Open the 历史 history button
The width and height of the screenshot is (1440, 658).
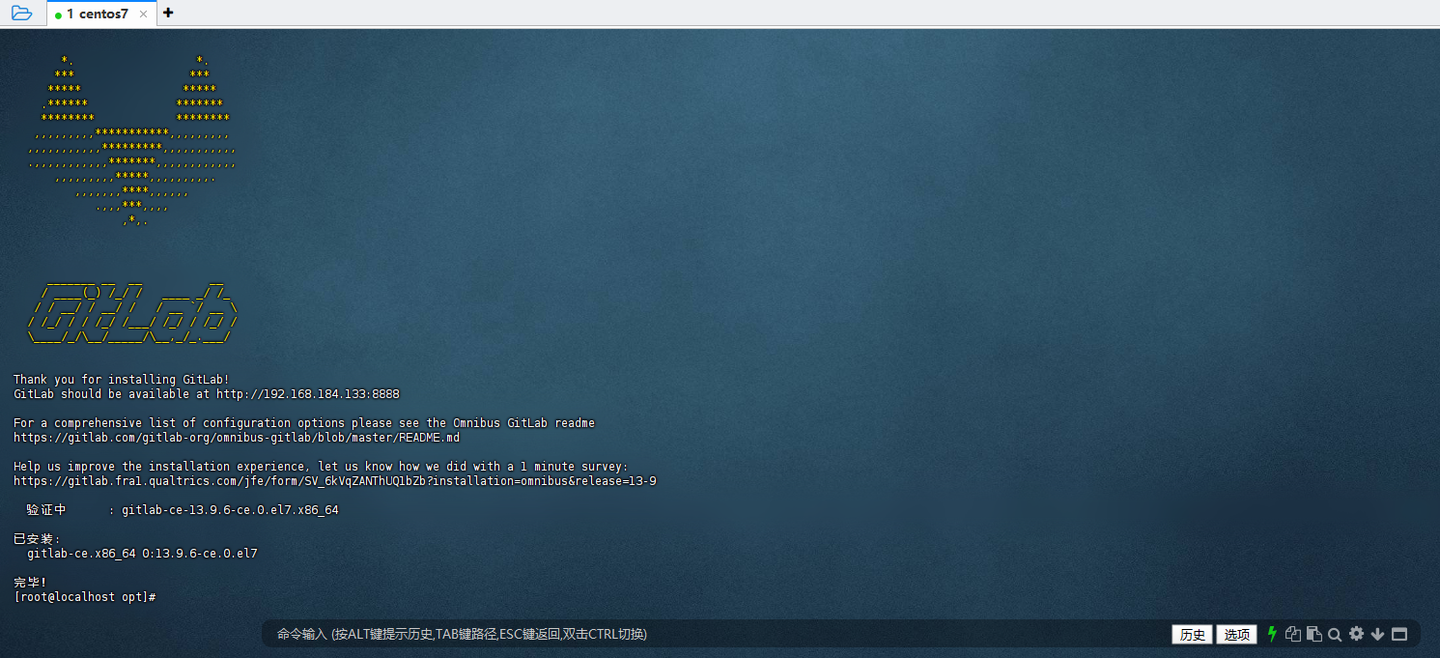click(1191, 633)
